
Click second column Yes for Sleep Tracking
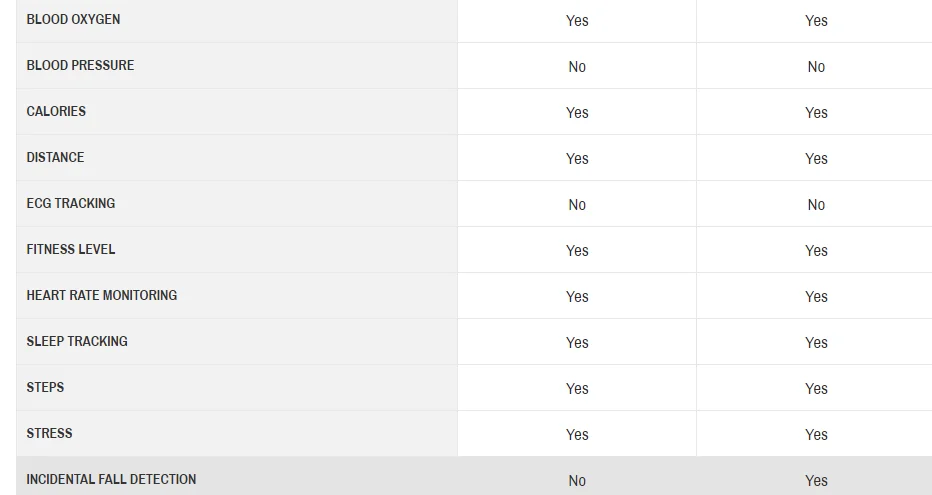[816, 343]
